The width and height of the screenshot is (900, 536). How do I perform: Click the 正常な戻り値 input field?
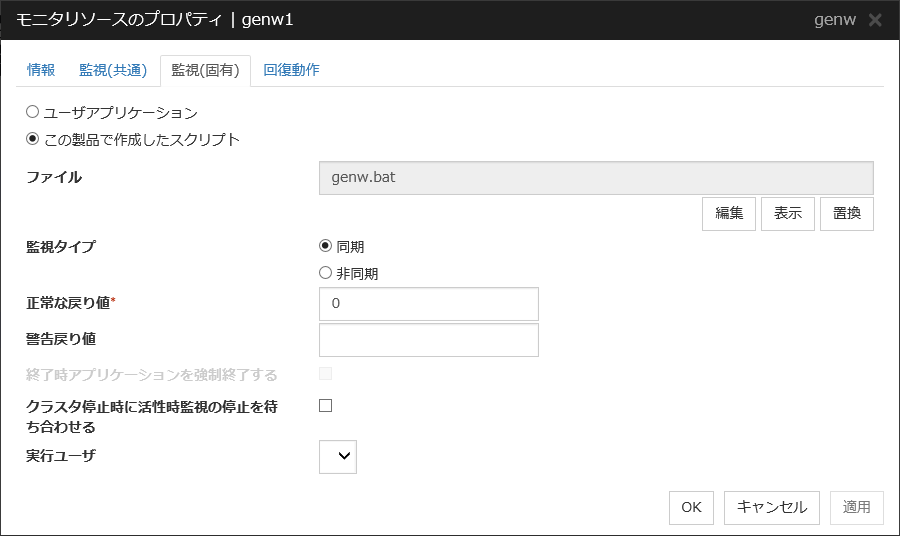428,304
